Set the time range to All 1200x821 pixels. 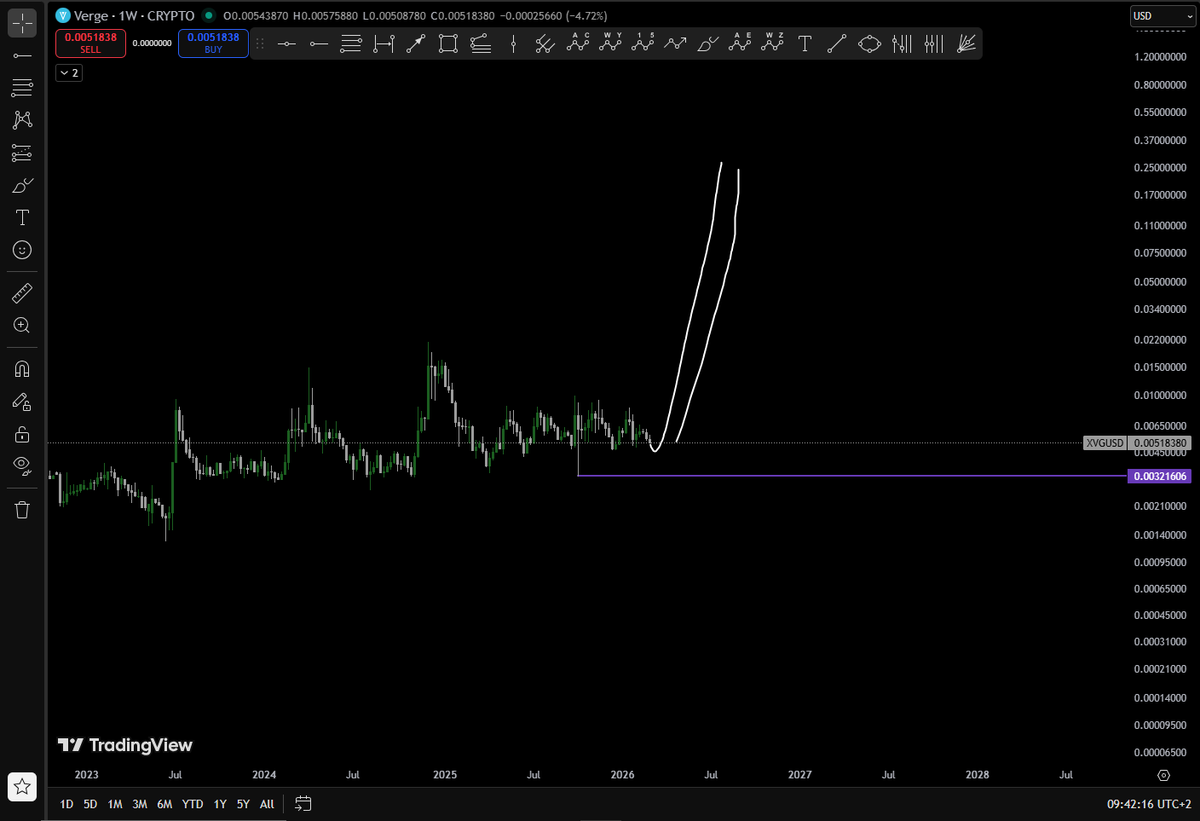pos(267,804)
